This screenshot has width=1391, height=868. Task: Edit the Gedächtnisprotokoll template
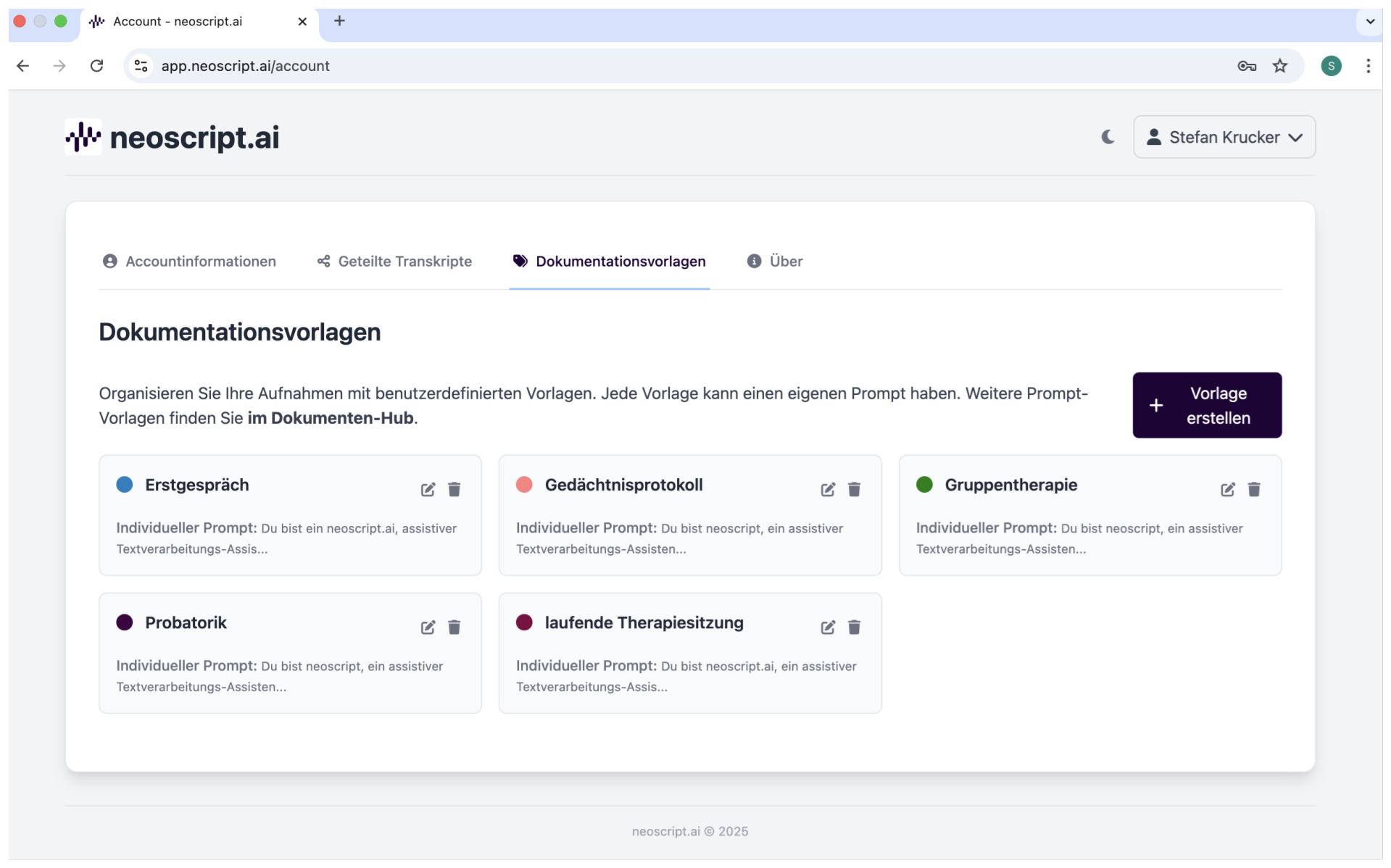click(828, 490)
